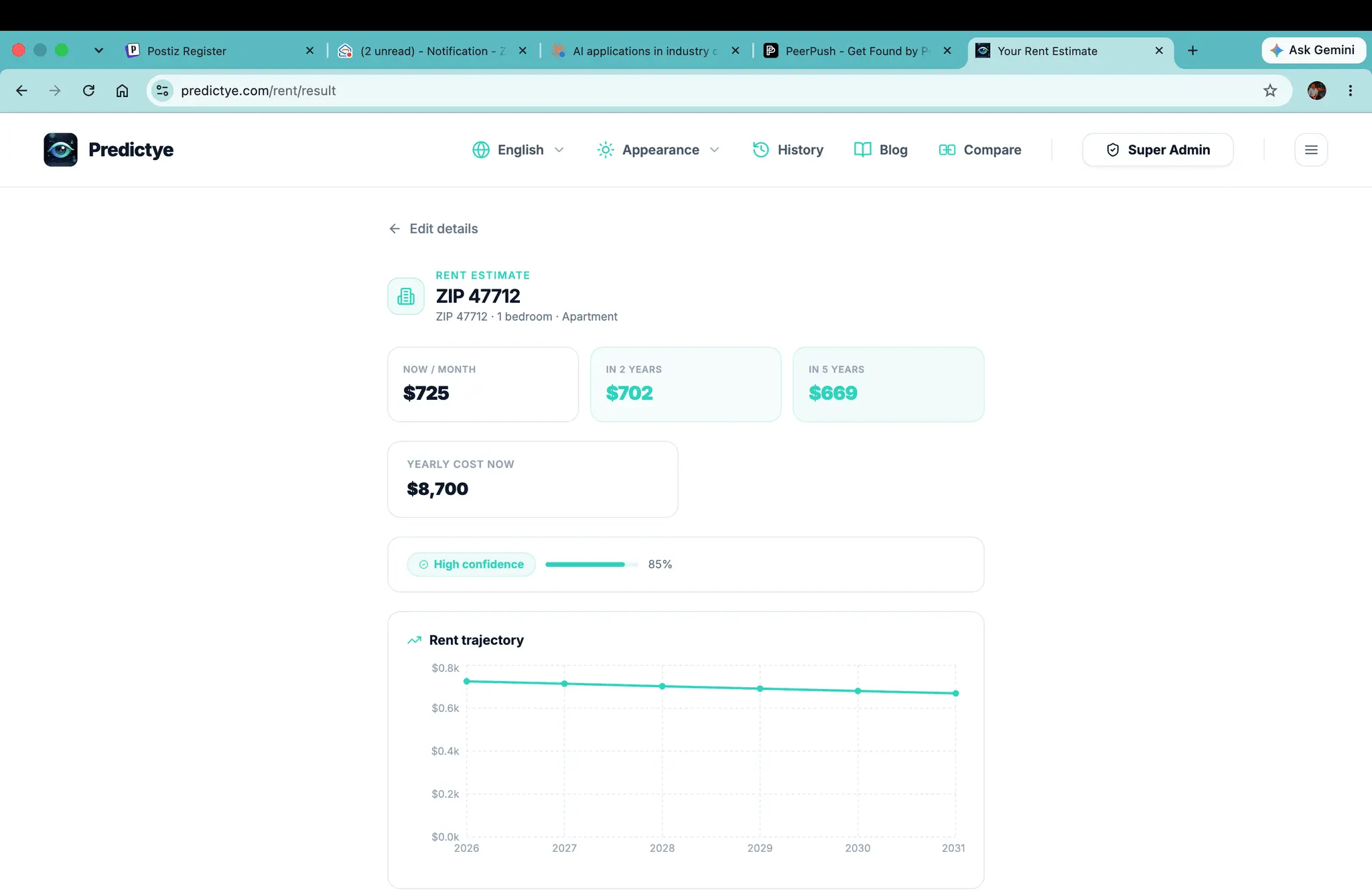The image size is (1372, 892).
Task: Switch to the Postiz Register tab
Action: coord(221,51)
